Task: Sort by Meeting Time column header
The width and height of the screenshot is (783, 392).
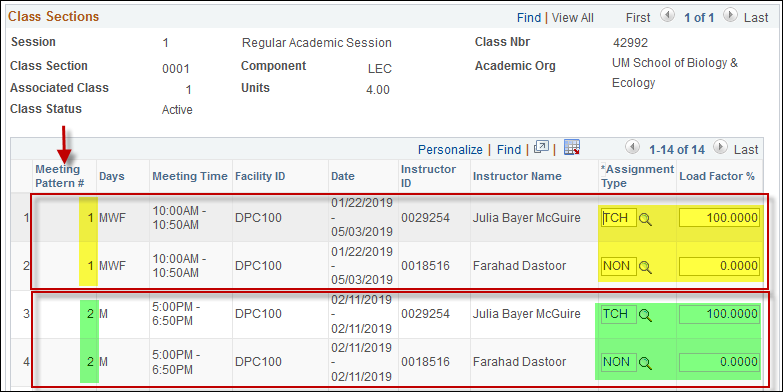Action: [x=190, y=176]
